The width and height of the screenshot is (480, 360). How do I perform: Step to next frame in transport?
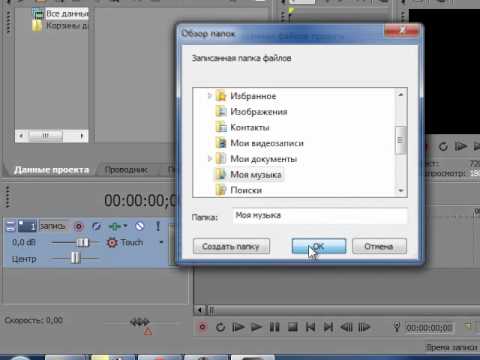coord(364,327)
